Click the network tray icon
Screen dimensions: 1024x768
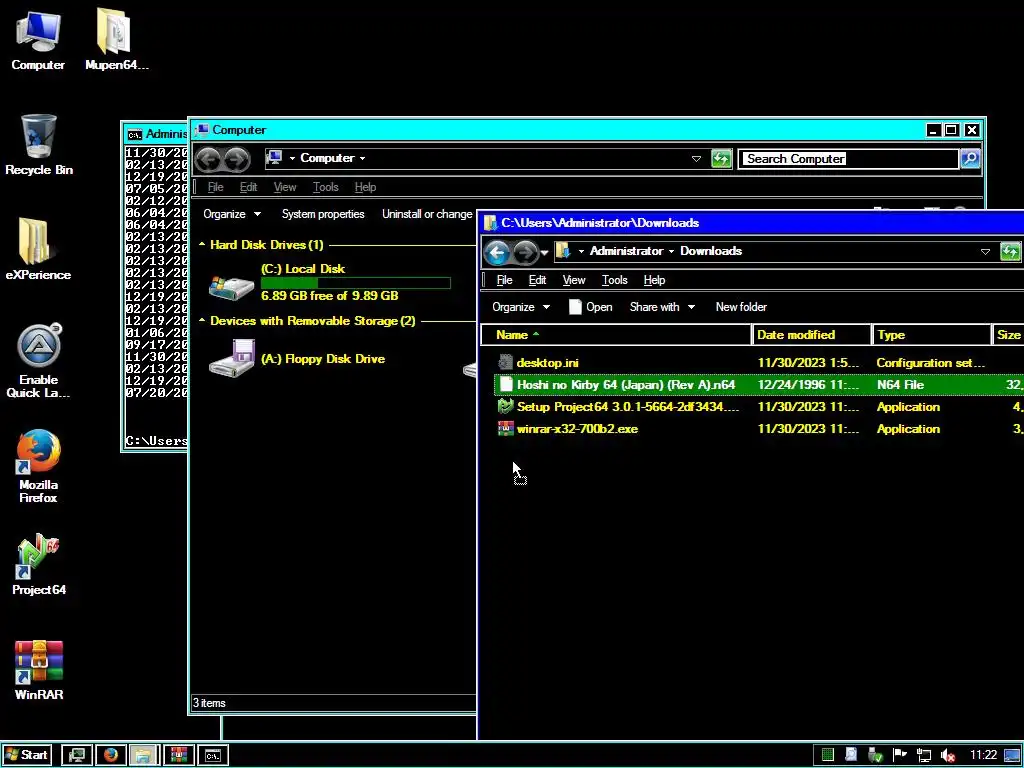pyautogui.click(x=924, y=756)
